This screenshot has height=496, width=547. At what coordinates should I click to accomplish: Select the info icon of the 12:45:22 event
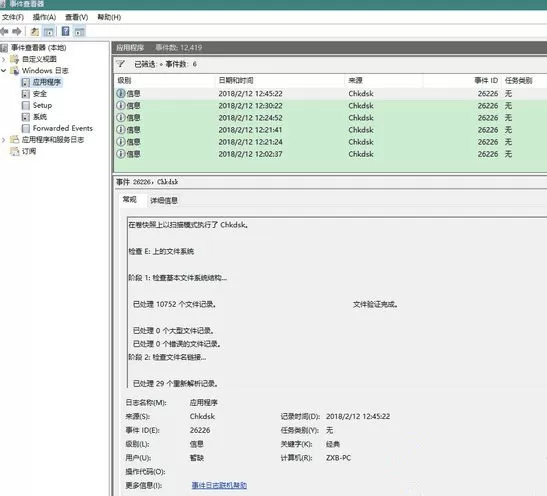click(x=121, y=93)
